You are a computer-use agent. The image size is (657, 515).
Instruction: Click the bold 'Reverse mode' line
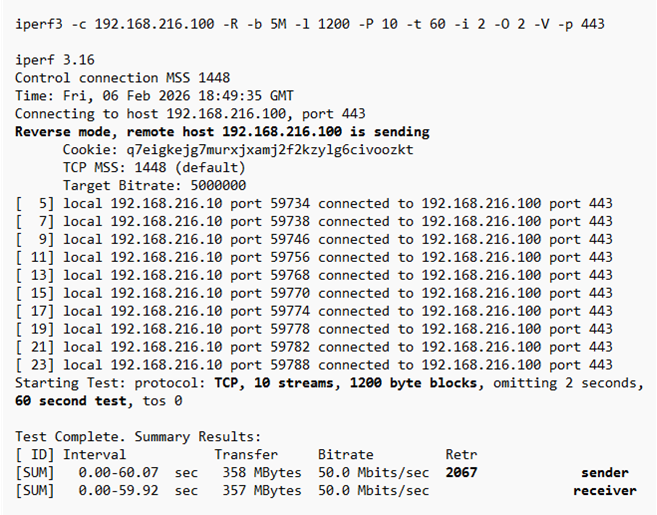222,131
